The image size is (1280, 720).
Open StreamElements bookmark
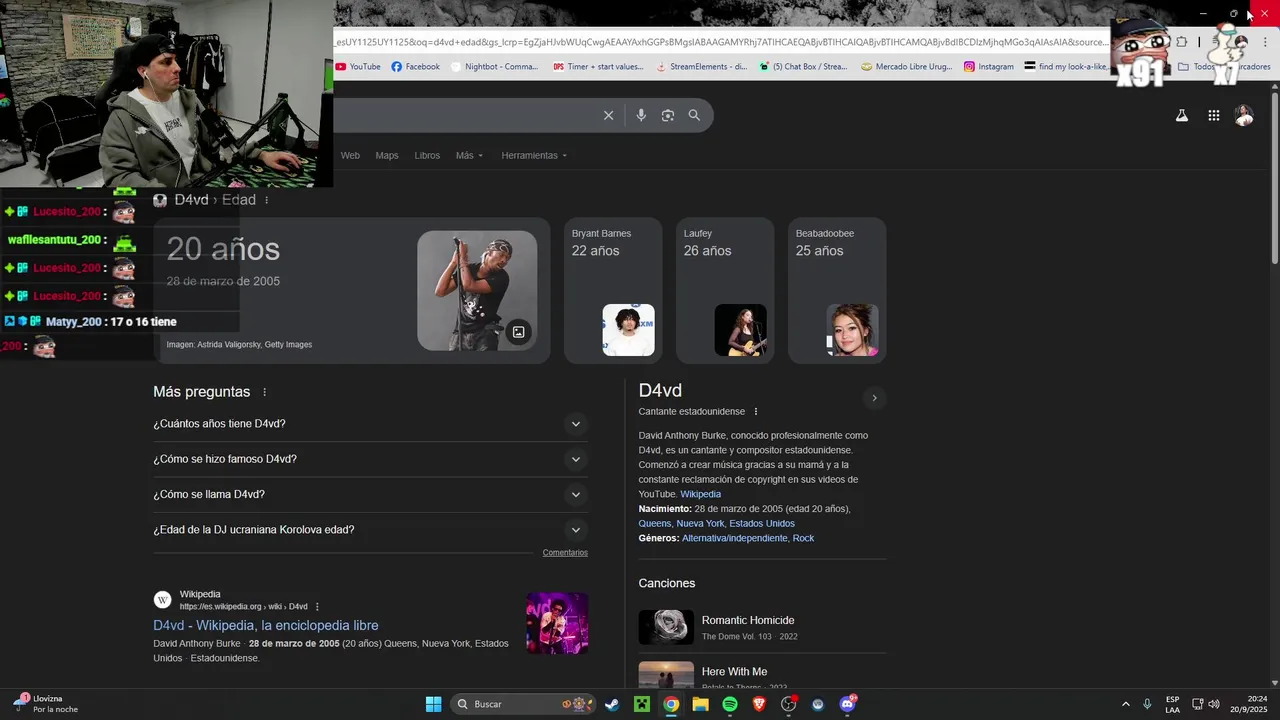click(x=701, y=67)
